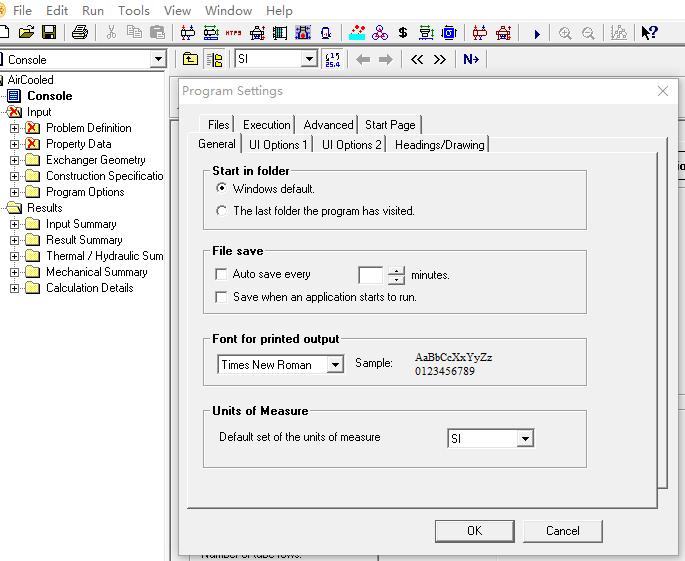Expand the Program Options tree node

(x=14, y=192)
